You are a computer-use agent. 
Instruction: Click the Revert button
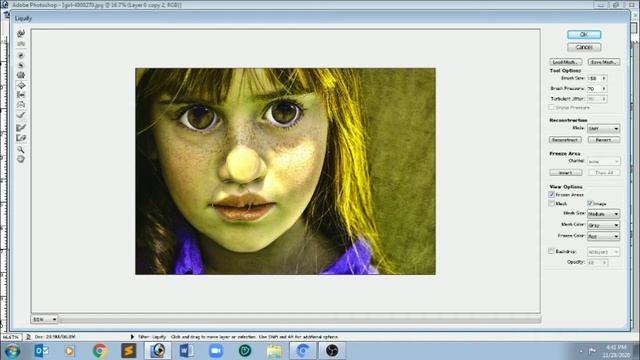point(604,140)
